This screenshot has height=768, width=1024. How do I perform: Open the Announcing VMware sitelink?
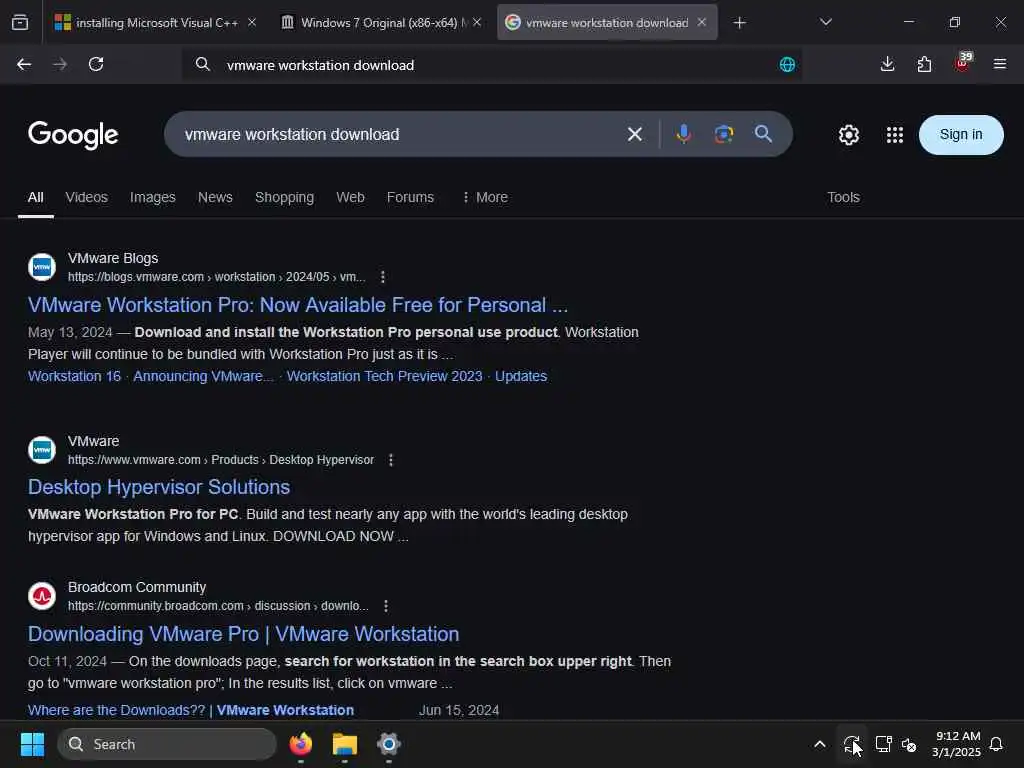pos(203,376)
